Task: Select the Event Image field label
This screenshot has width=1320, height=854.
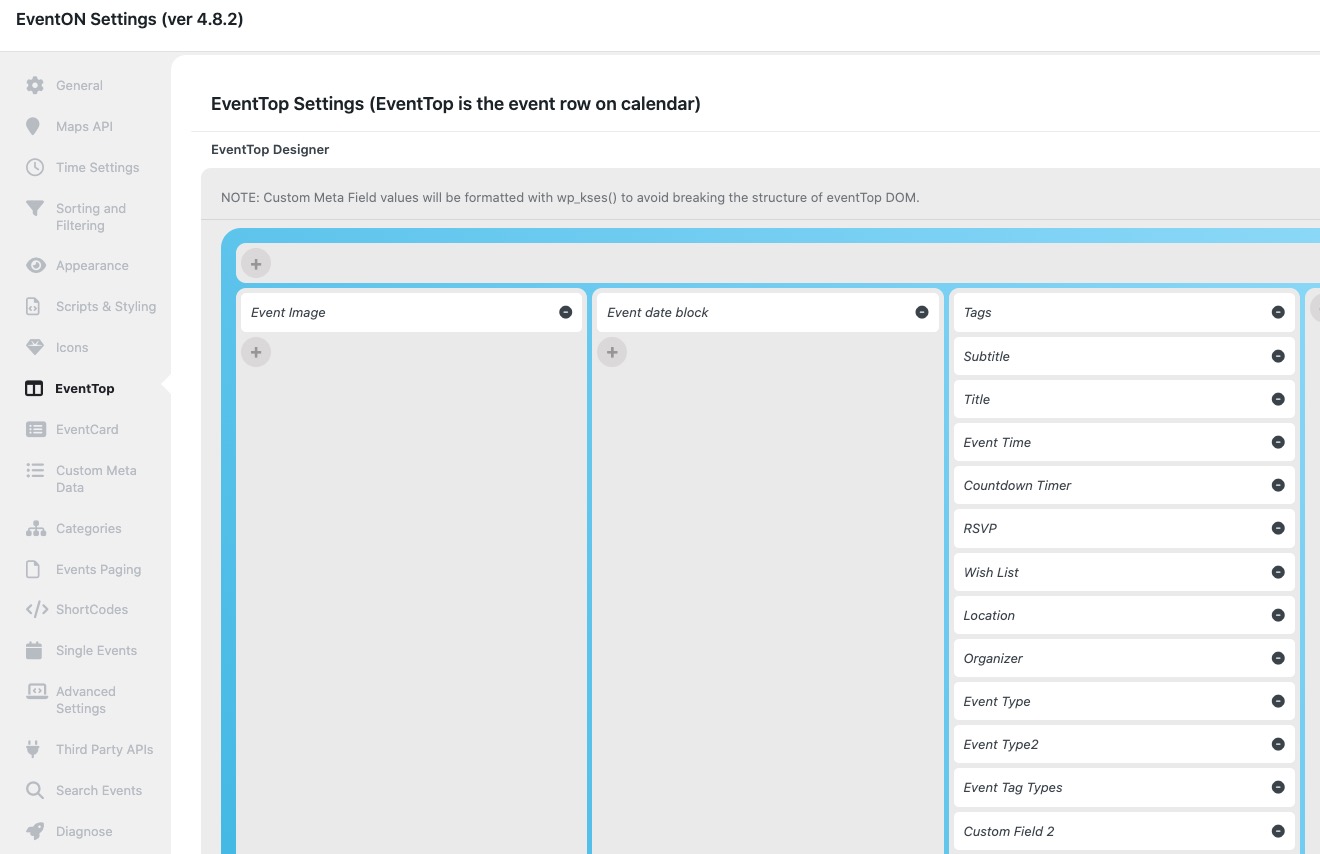Action: click(288, 312)
